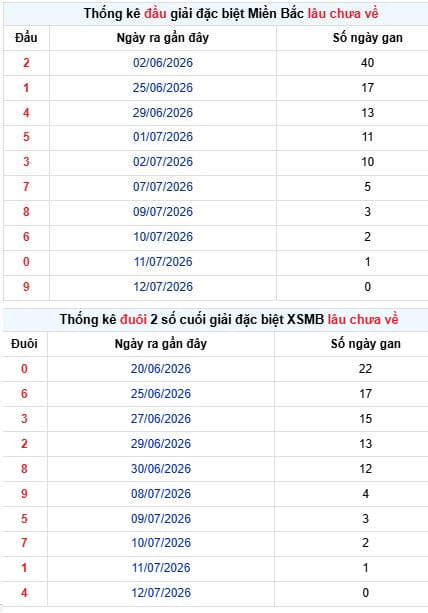This screenshot has width=428, height=613.
Task: Click the 'Số ngày gan' header in the top table
Action: coord(367,38)
